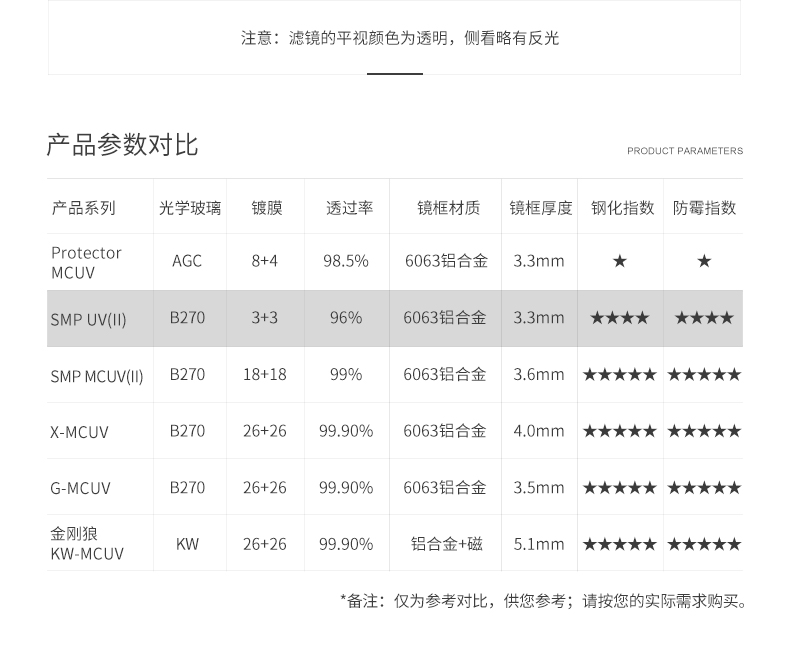Image resolution: width=790 pixels, height=669 pixels.
Task: Click the 4.0mm thickness cell
Action: tap(539, 431)
